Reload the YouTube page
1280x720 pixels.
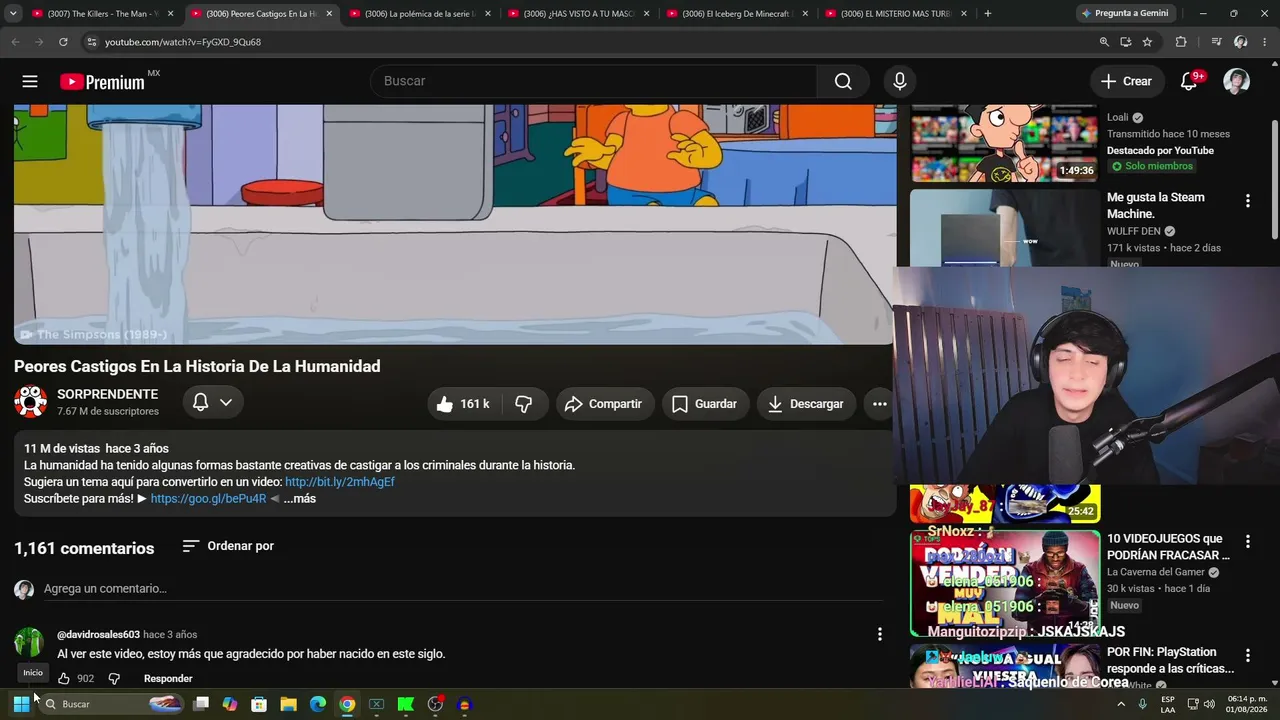63,42
